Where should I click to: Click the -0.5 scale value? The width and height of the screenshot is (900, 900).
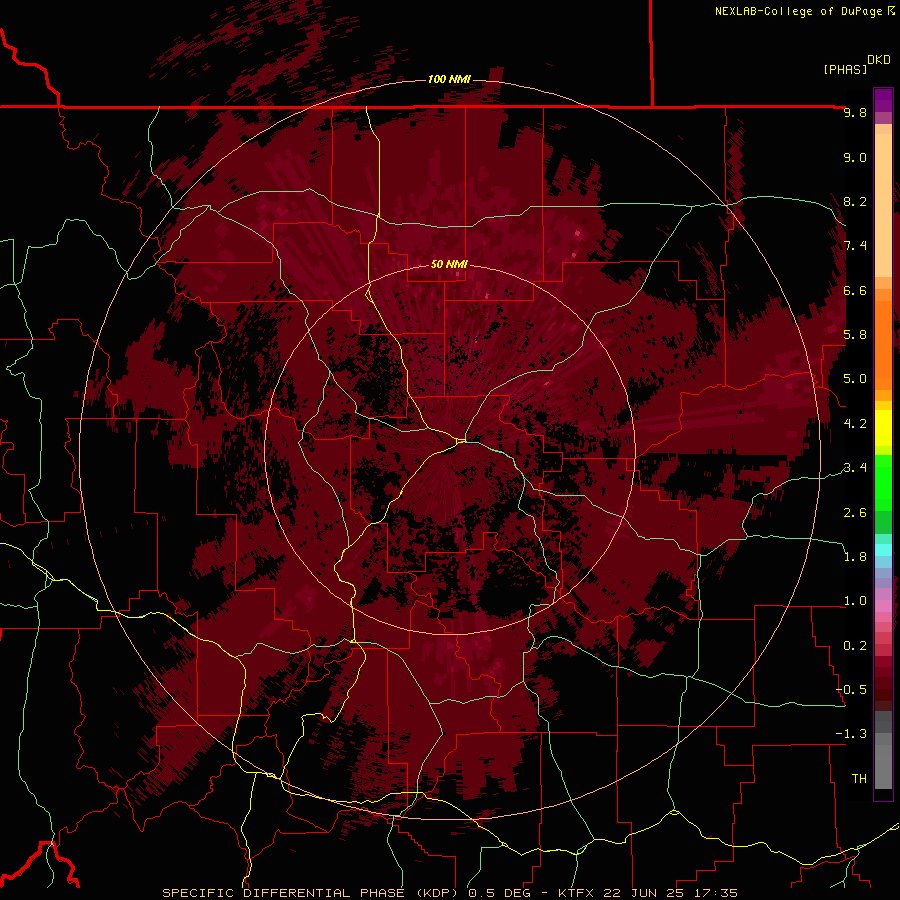point(851,690)
